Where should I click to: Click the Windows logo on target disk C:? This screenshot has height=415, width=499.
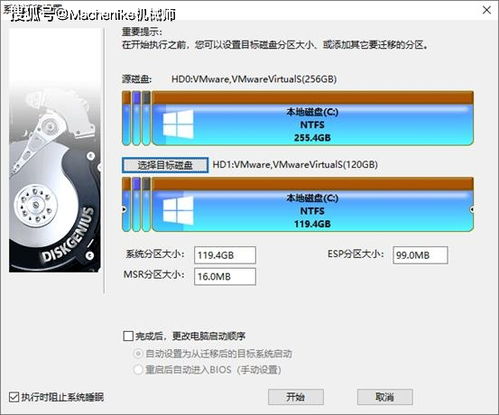point(178,210)
